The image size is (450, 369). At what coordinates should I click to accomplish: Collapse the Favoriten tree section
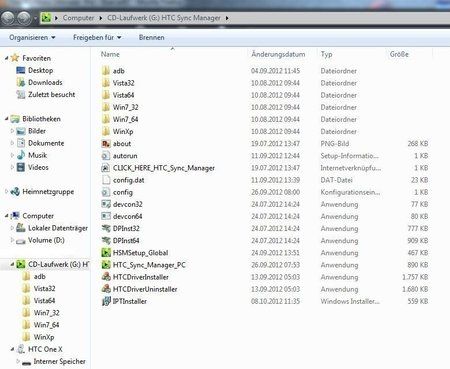[6, 58]
